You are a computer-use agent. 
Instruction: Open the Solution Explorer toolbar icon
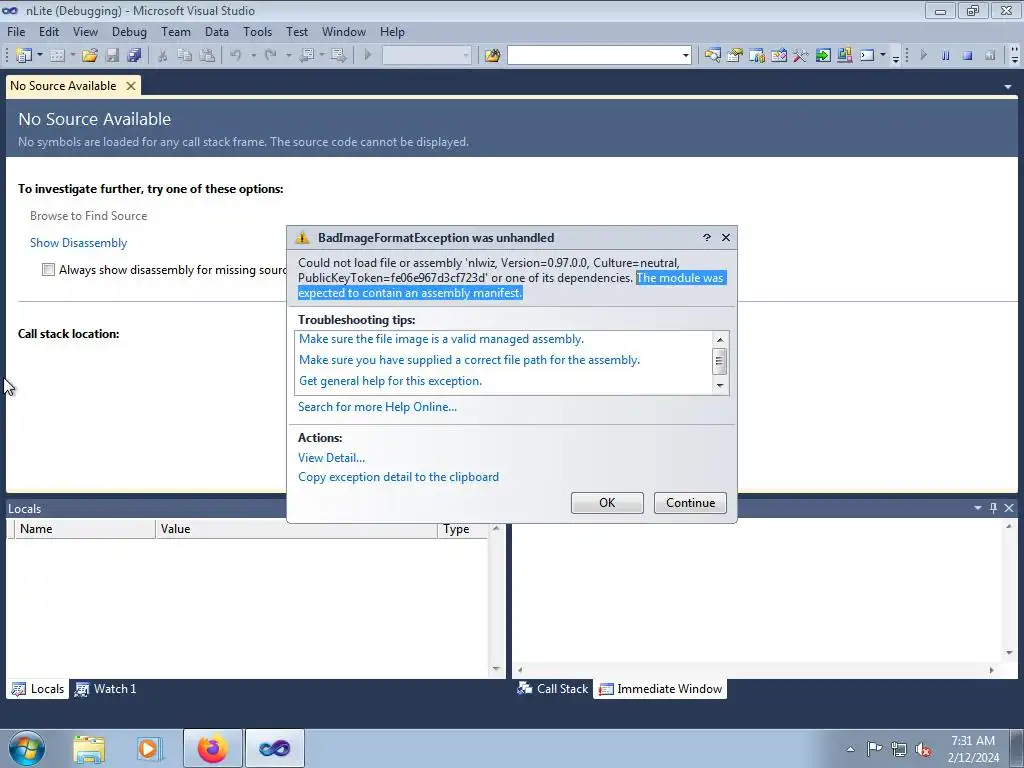[712, 56]
